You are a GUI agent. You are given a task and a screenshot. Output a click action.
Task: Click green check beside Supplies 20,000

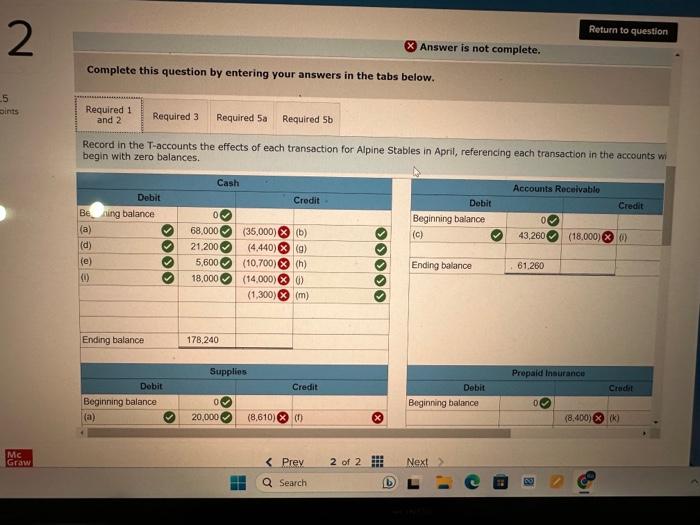[226, 417]
